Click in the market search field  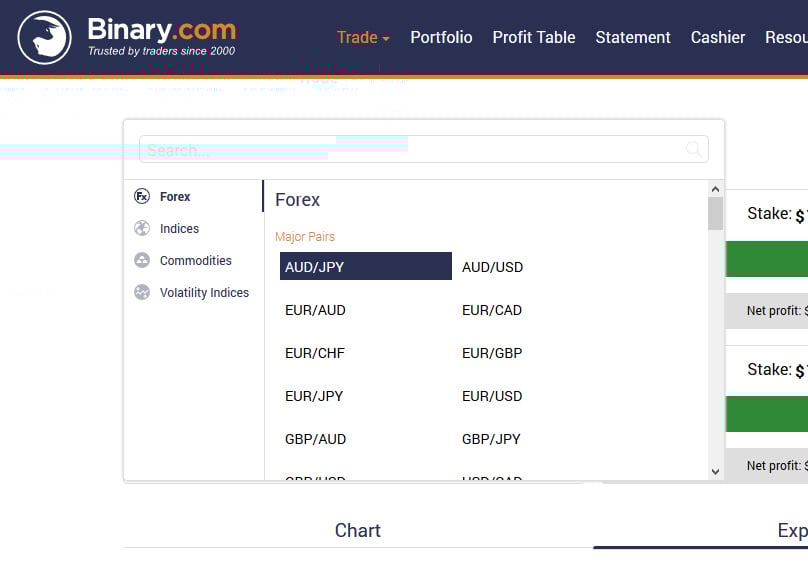410,150
